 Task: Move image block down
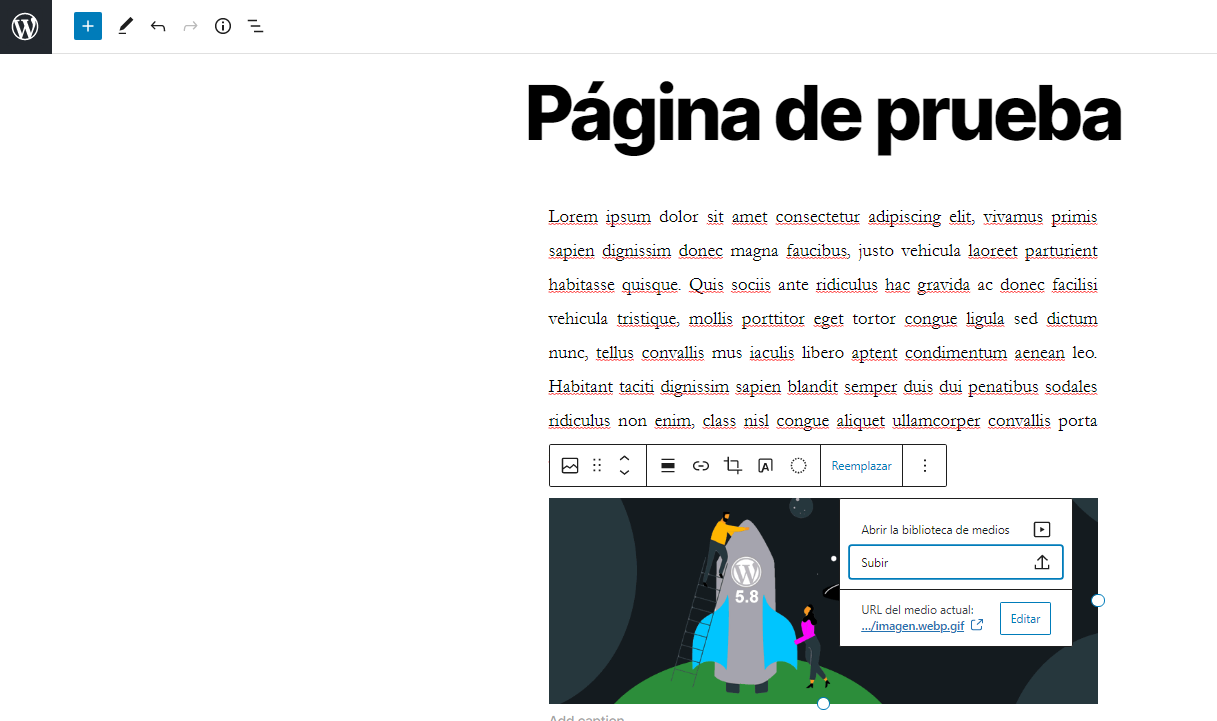pyautogui.click(x=624, y=473)
